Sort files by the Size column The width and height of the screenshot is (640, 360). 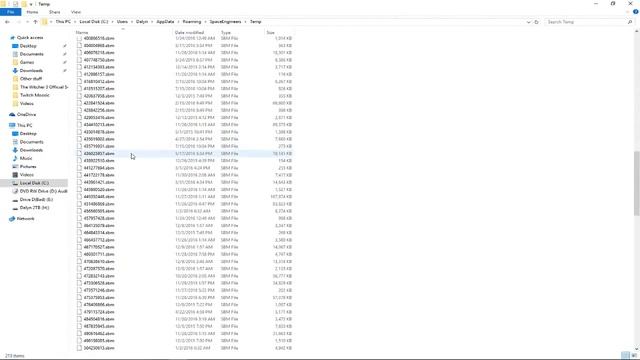point(271,32)
